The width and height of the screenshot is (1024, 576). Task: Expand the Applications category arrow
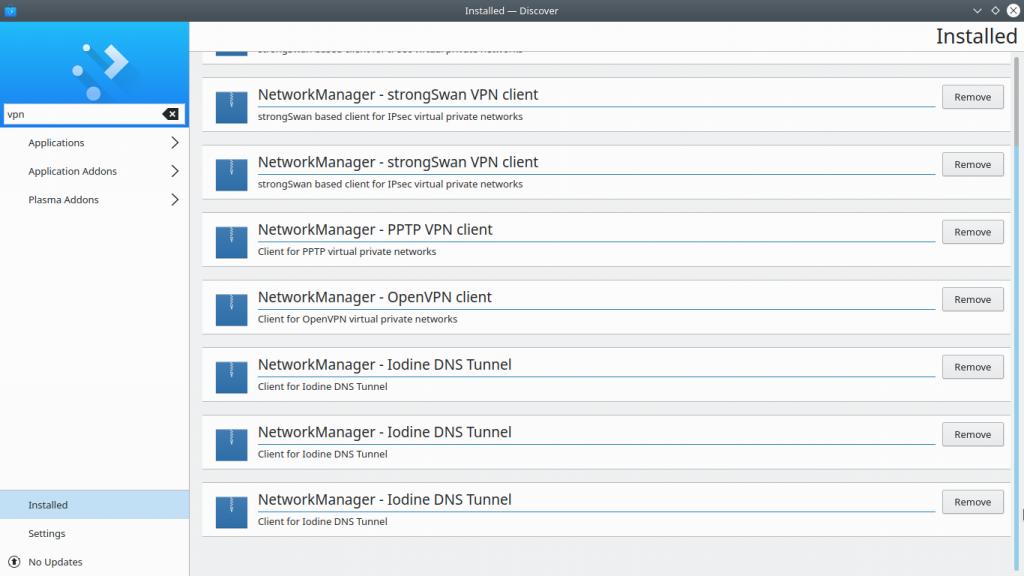click(174, 143)
